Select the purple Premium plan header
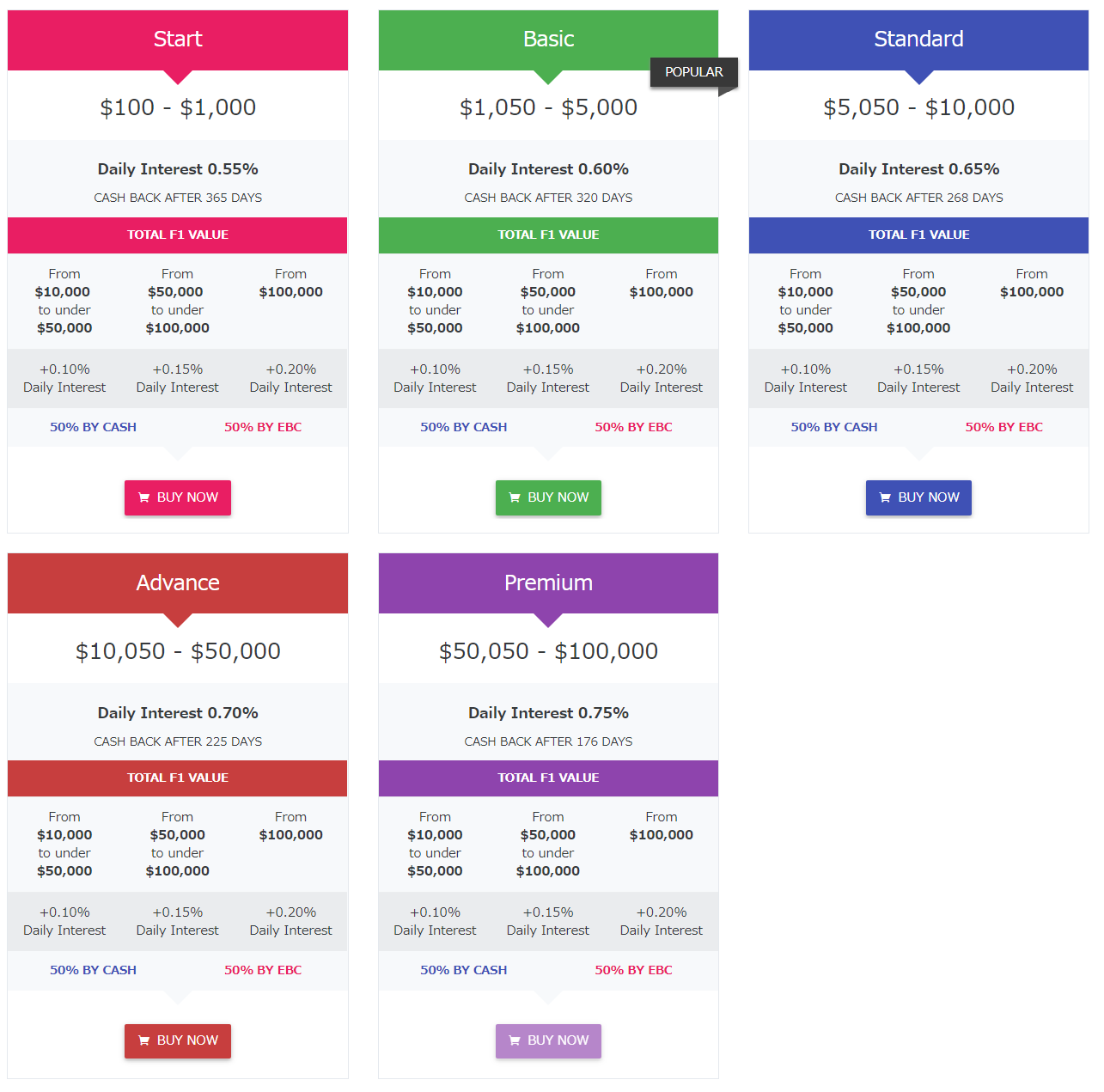 pos(548,583)
